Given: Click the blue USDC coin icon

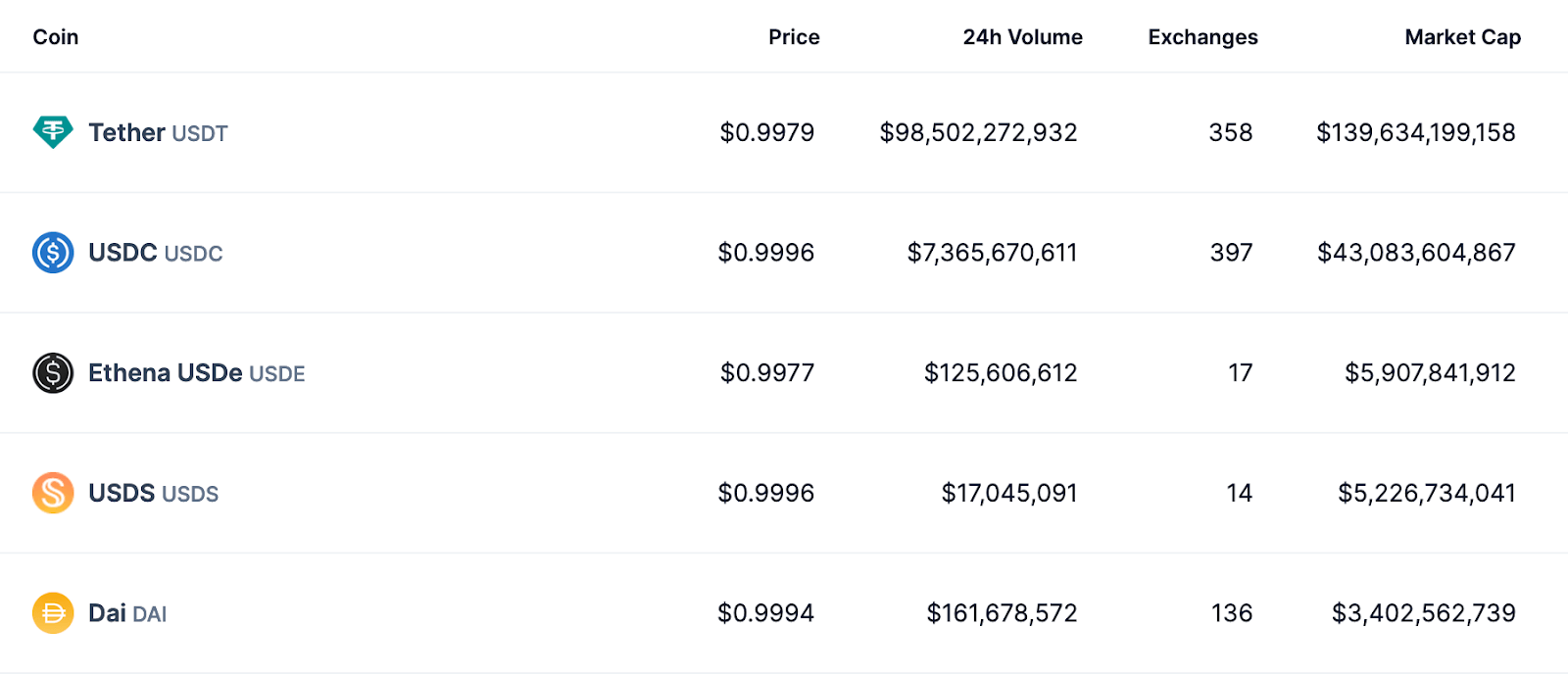Looking at the screenshot, I should (53, 253).
